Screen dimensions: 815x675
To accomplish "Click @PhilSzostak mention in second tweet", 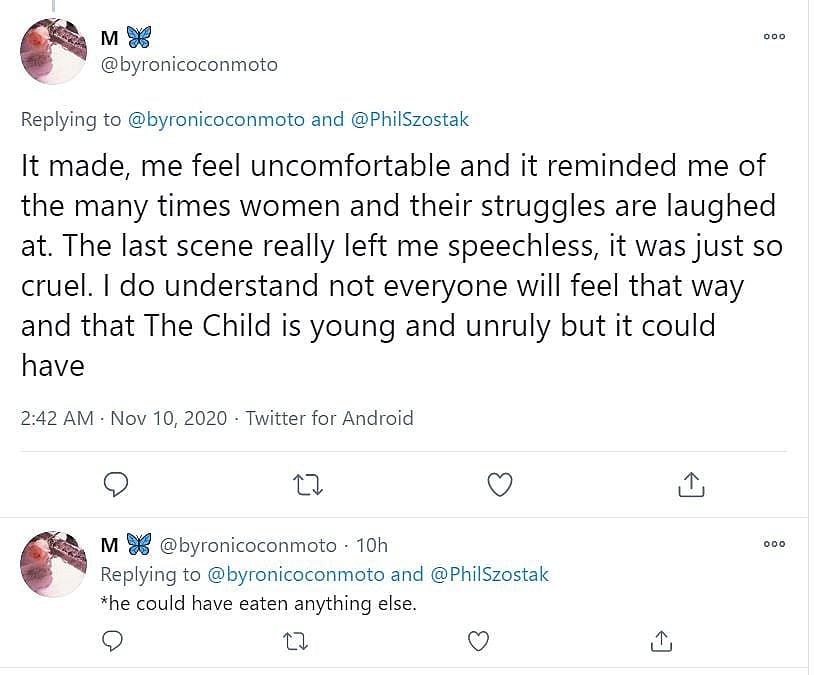I will 489,575.
